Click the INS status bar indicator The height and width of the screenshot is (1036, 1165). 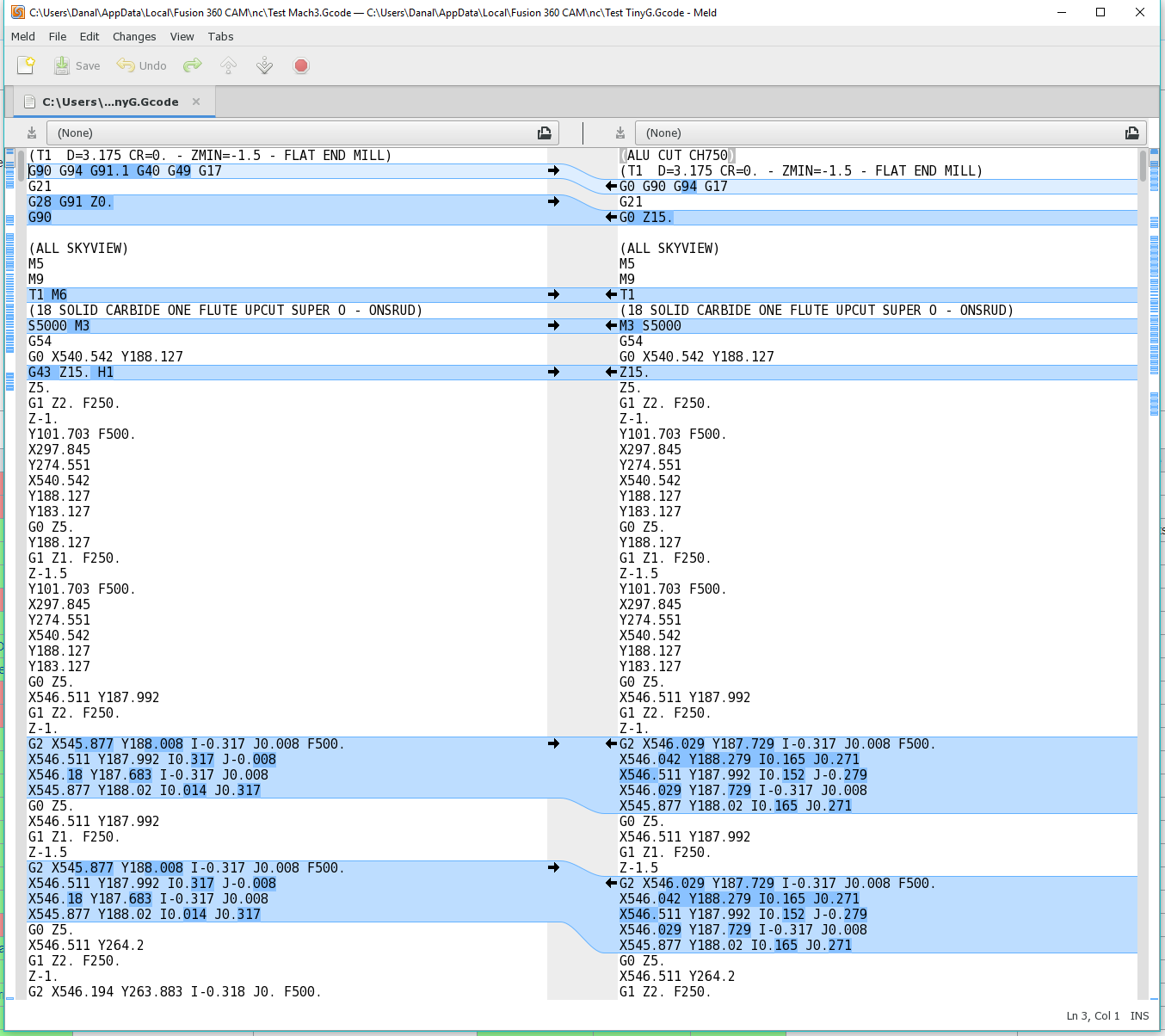coord(1140,1015)
